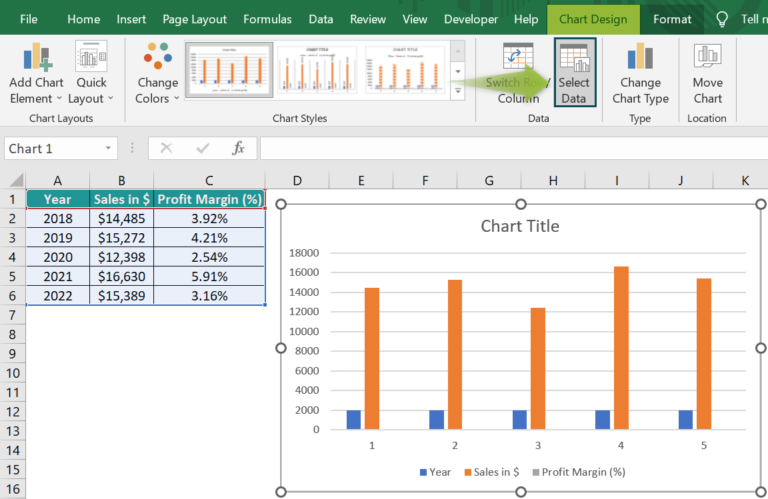
Task: Expand the chart styles gallery More button
Action: pyautogui.click(x=457, y=91)
